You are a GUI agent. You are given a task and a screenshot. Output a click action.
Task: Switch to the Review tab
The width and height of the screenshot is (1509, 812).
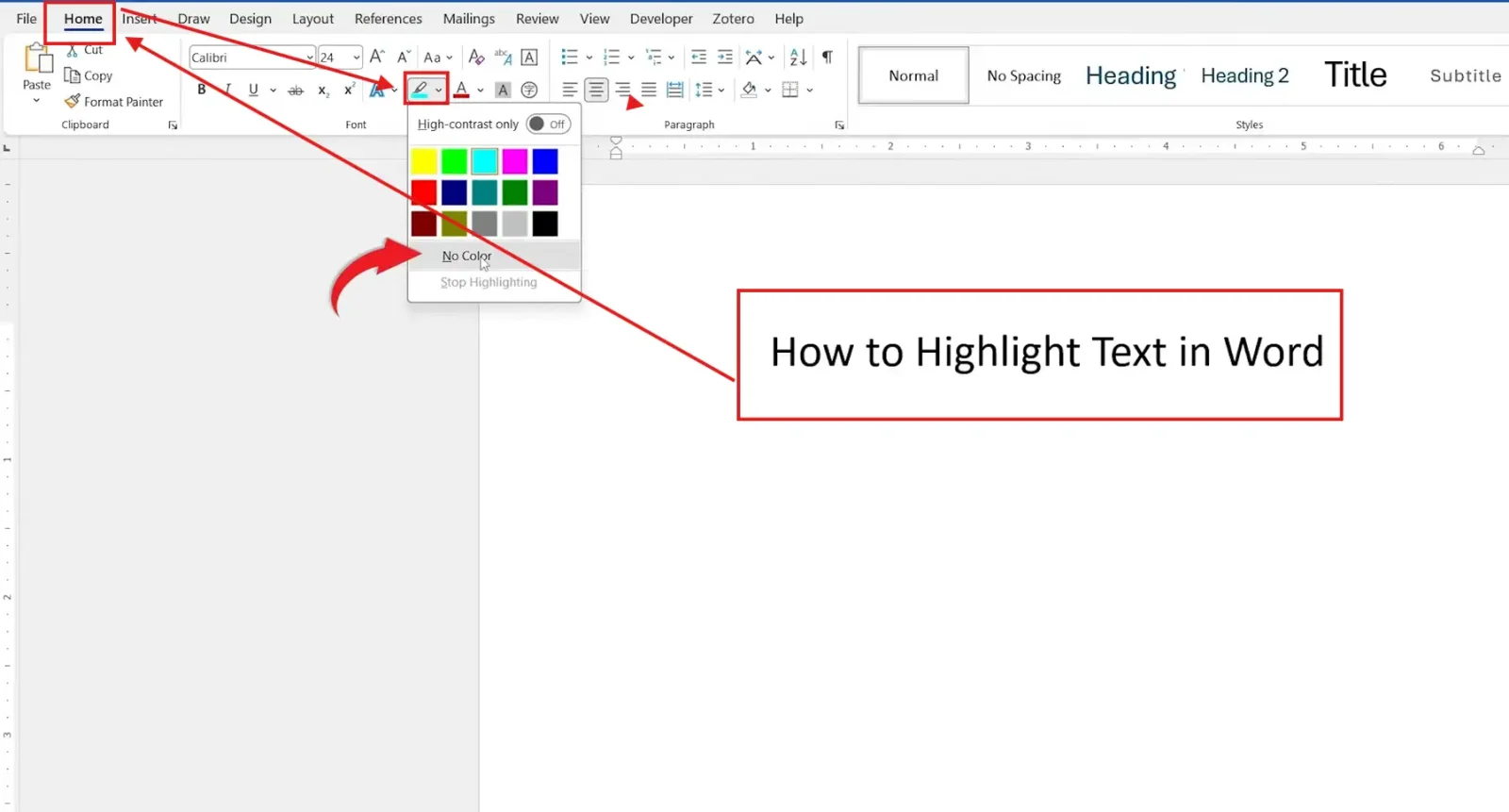(538, 18)
